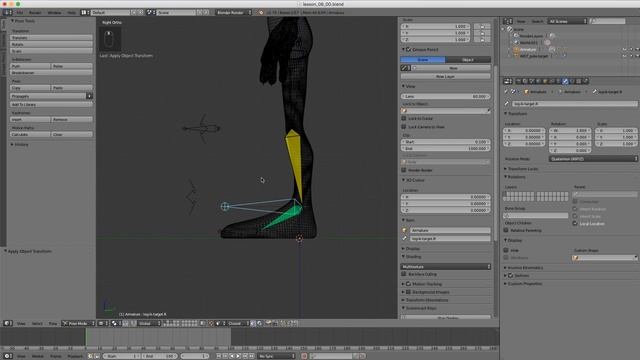This screenshot has width=640, height=360.
Task: Toggle Backface Culling checkbox
Action: 404,274
